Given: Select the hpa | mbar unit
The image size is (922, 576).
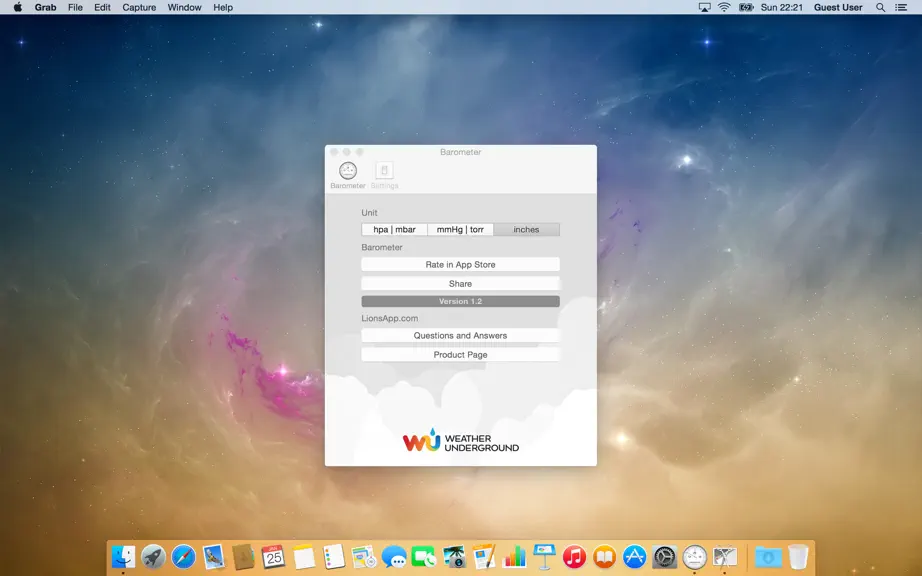Looking at the screenshot, I should pos(395,229).
